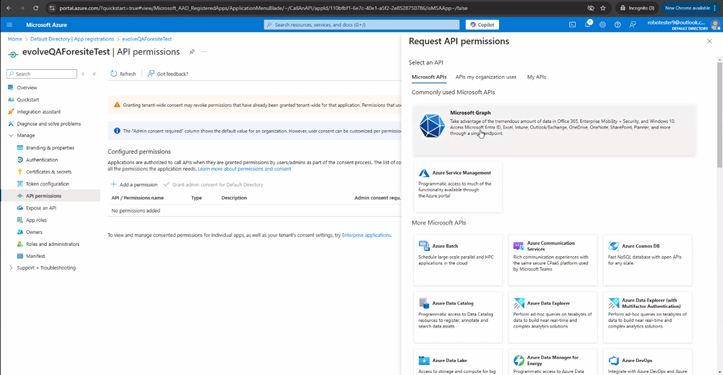
Task: Click the Copilot button
Action: pos(482,24)
